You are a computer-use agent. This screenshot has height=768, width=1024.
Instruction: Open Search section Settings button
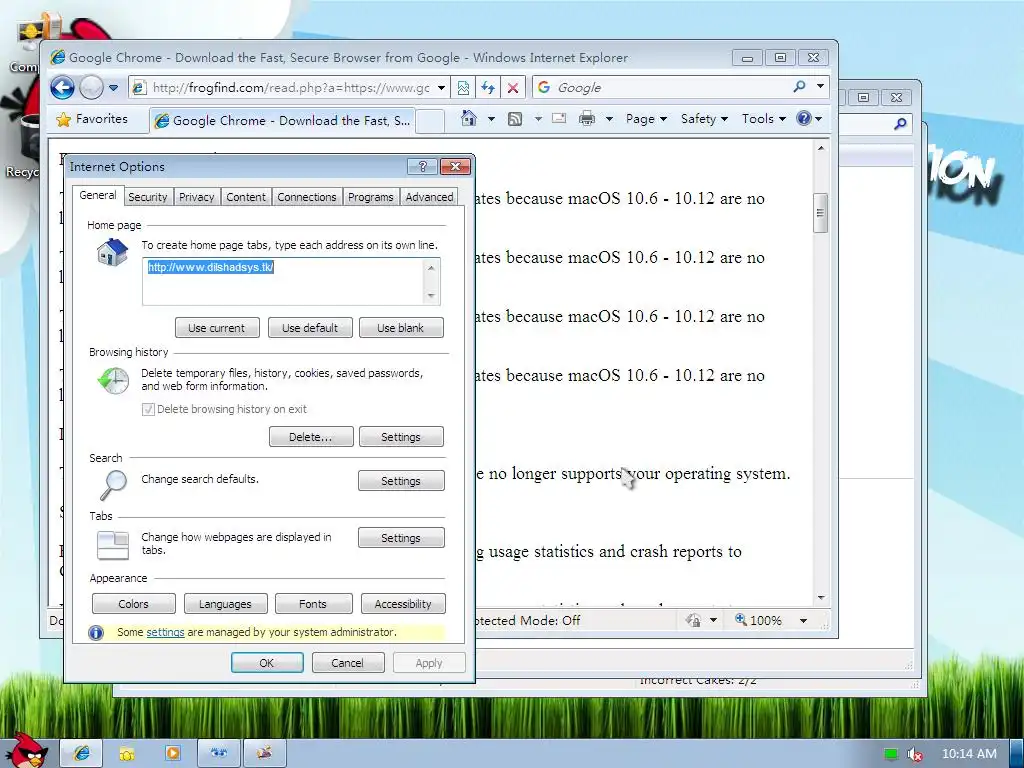[401, 481]
